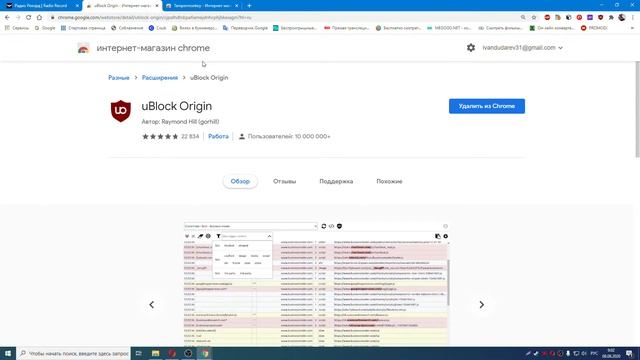
Task: Open the Сервисы apps bookmark
Action: tap(17, 28)
